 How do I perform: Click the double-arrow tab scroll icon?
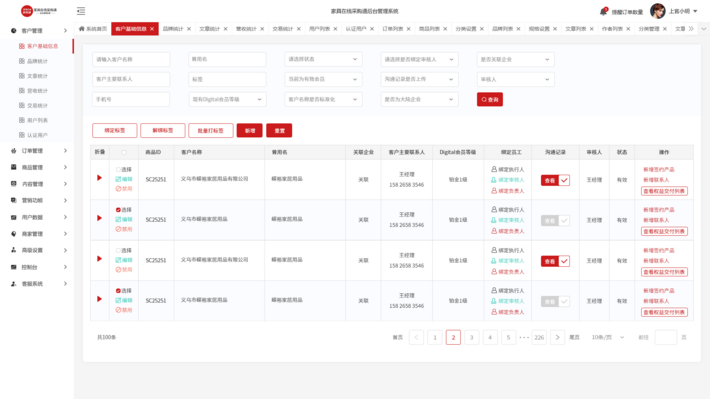click(691, 29)
